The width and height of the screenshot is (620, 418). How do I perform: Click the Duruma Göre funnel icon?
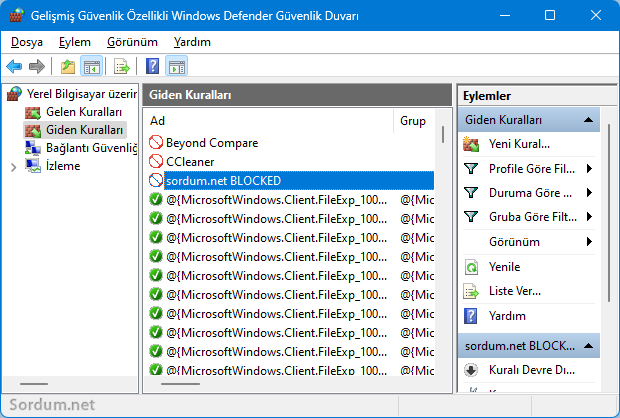click(x=471, y=193)
